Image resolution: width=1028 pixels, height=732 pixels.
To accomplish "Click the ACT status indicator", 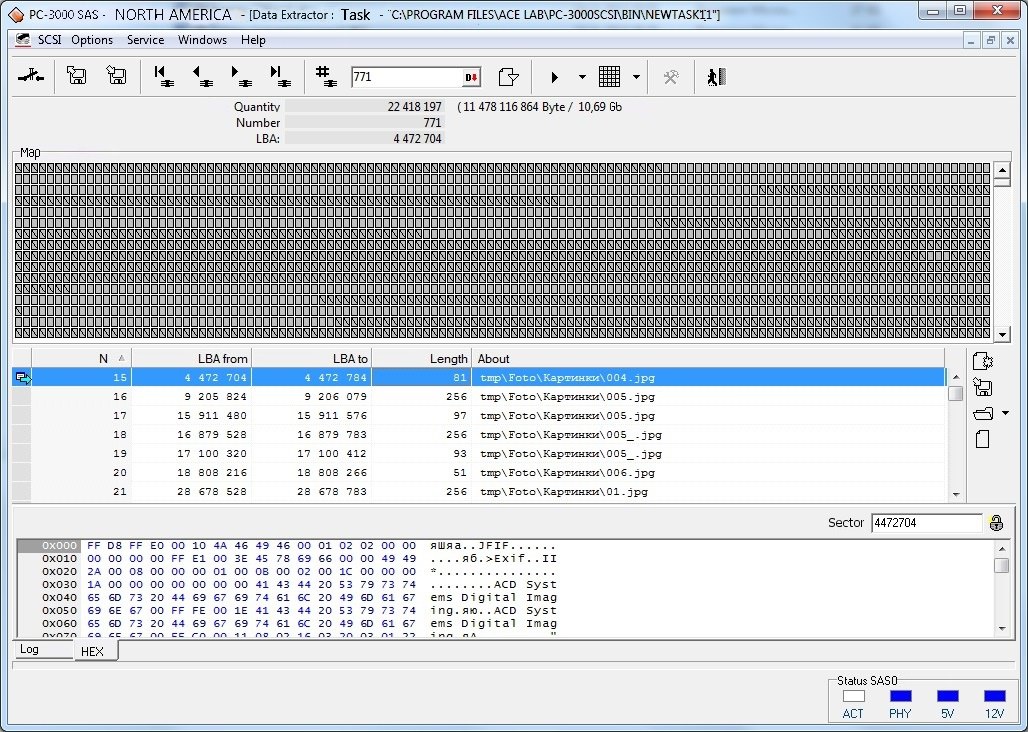I will (x=853, y=697).
